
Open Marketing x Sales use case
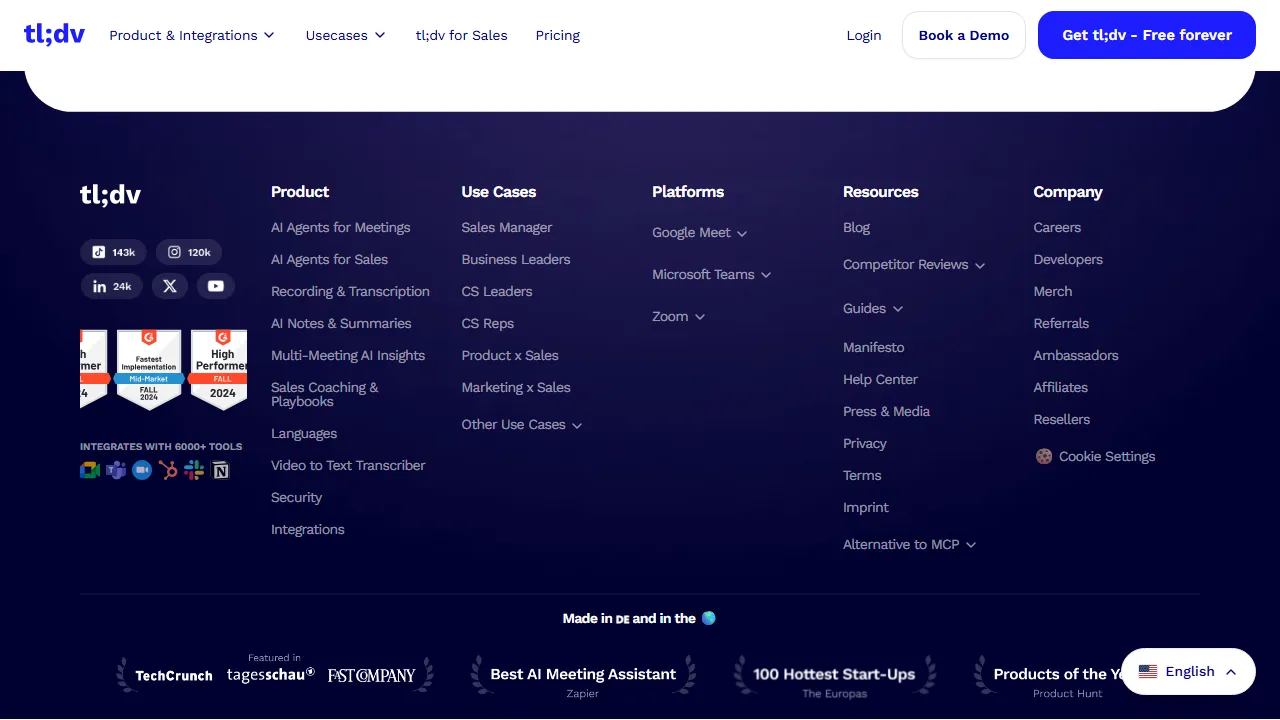[516, 387]
